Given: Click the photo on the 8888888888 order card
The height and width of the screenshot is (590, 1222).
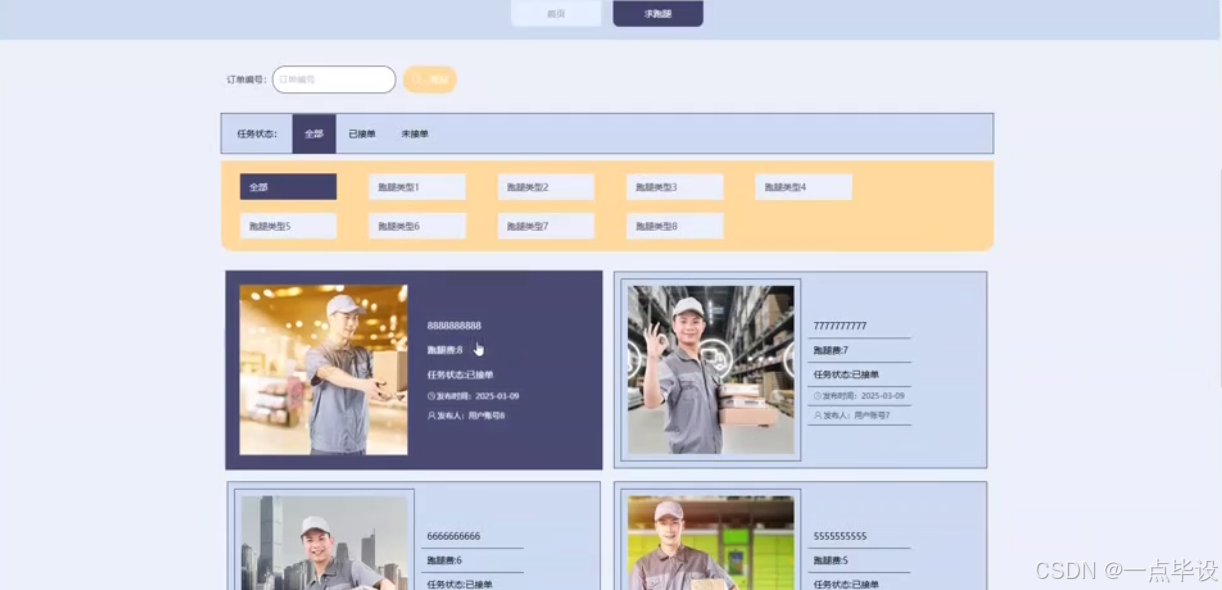Looking at the screenshot, I should click(x=324, y=369).
